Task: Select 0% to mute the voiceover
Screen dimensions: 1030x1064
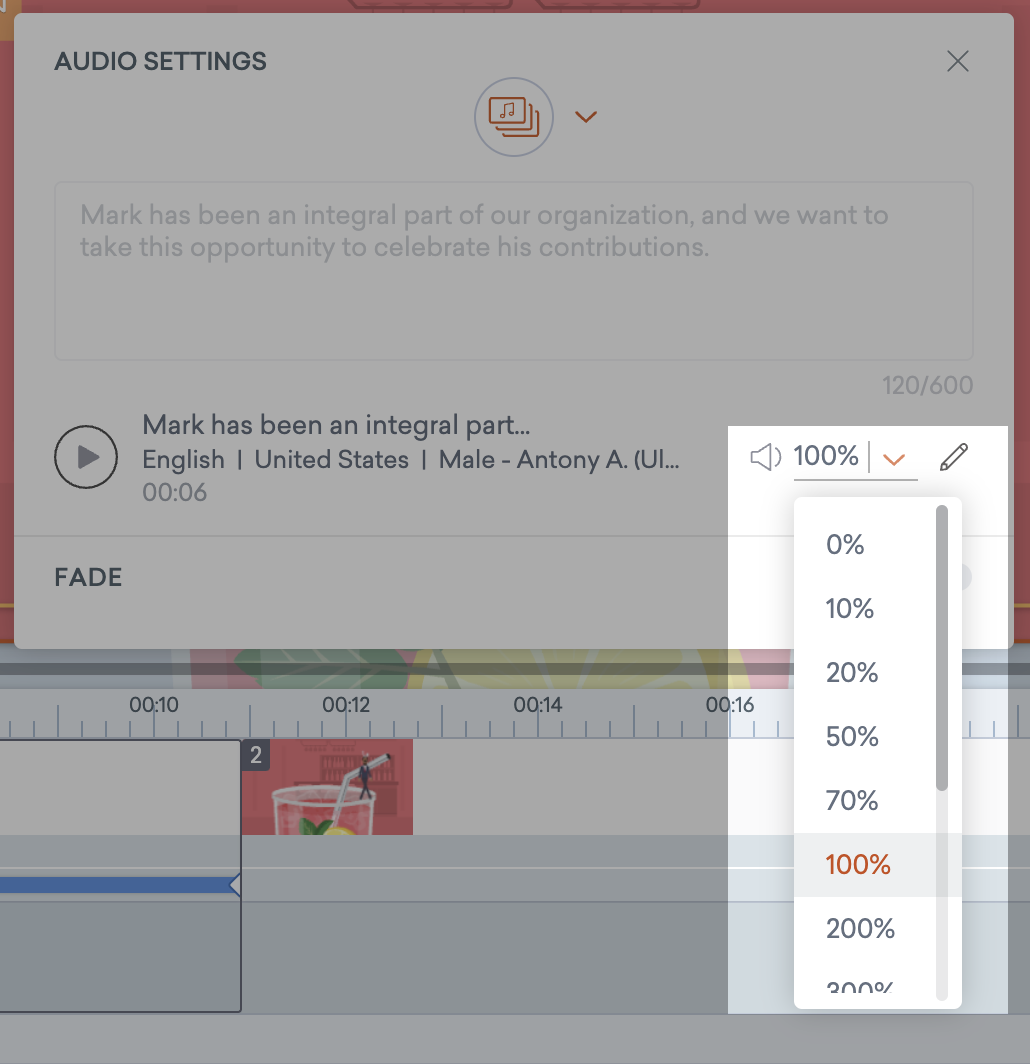Action: pyautogui.click(x=845, y=544)
